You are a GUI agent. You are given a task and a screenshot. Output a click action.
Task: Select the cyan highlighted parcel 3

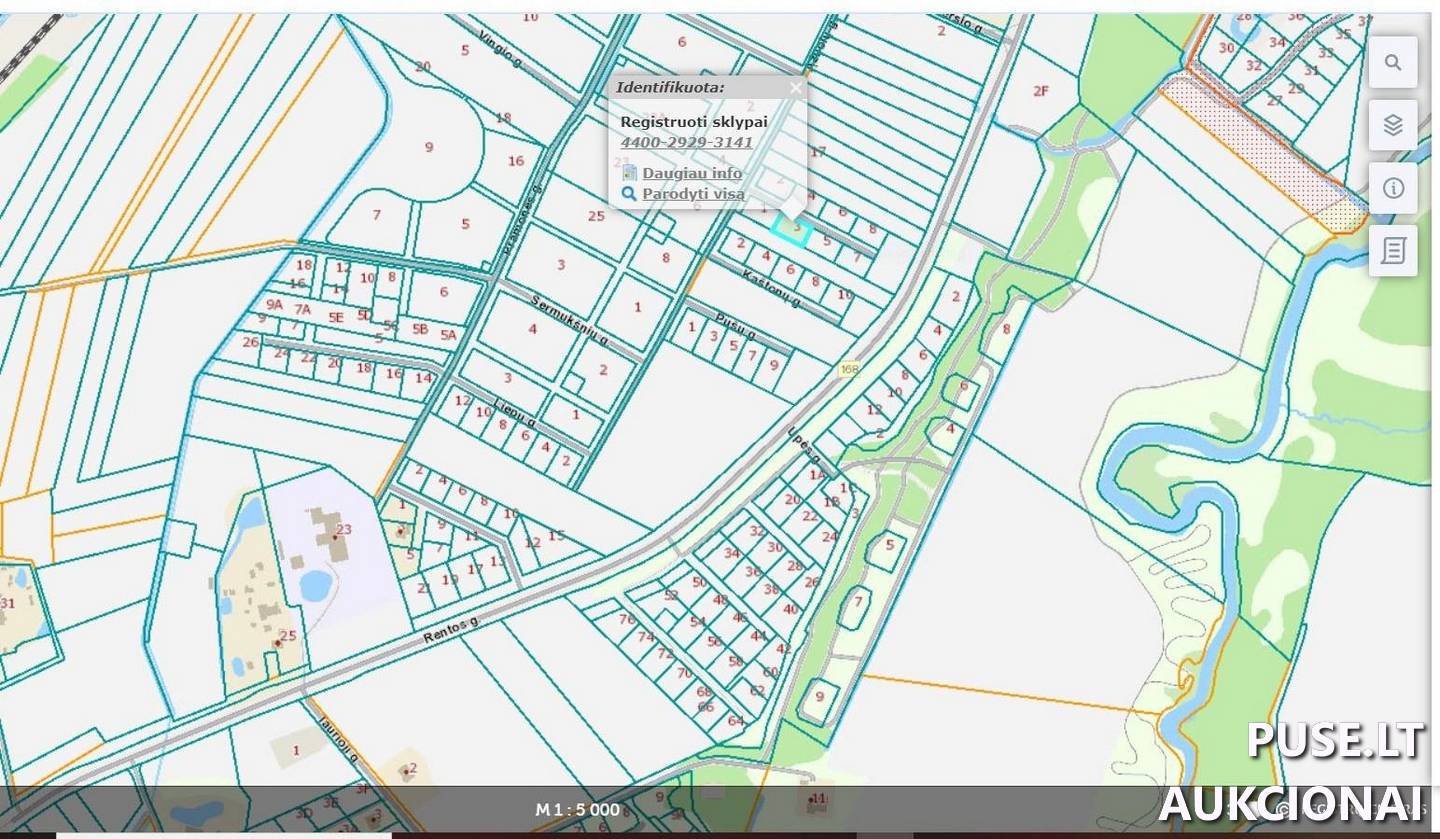(792, 229)
